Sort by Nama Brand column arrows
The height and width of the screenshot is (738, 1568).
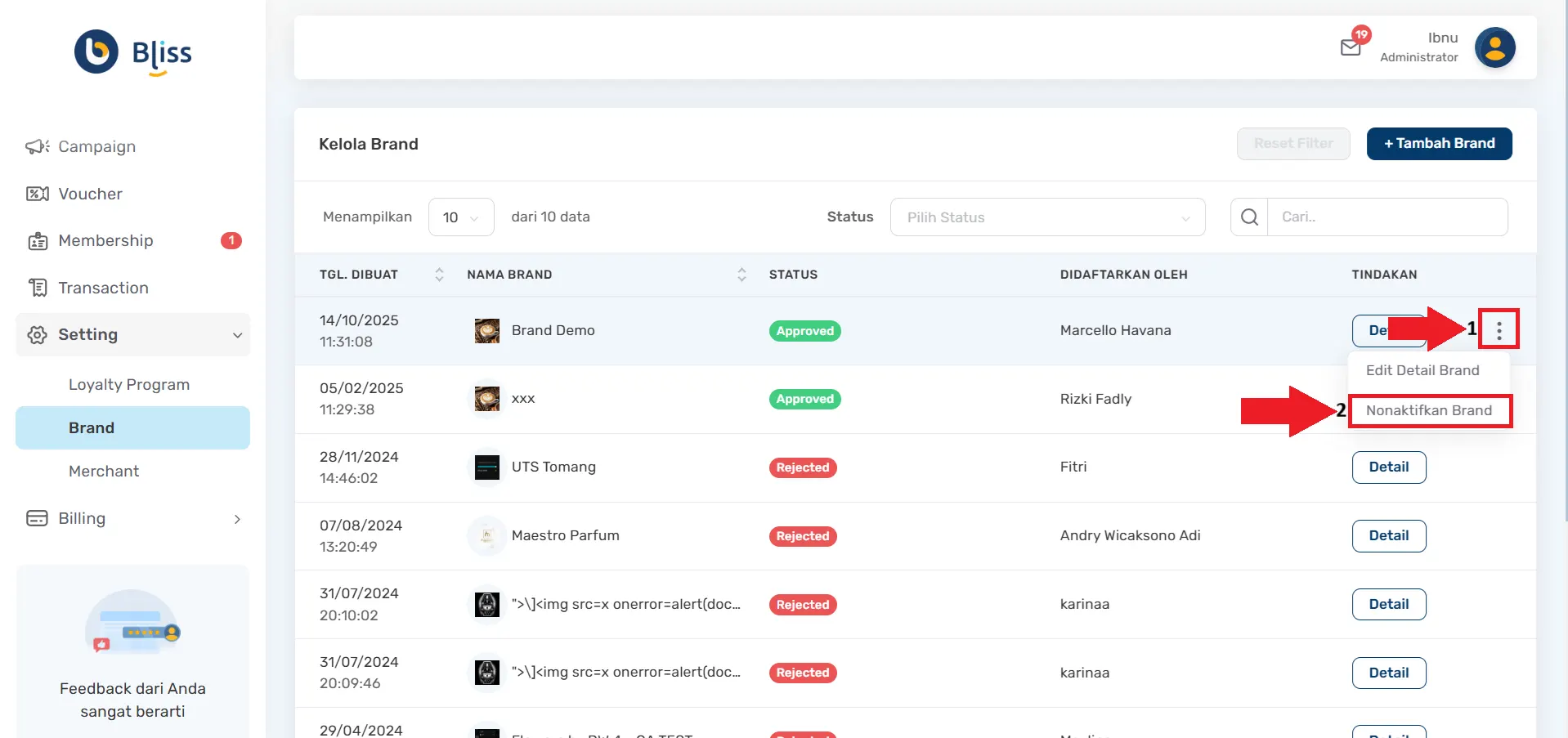[x=741, y=275]
